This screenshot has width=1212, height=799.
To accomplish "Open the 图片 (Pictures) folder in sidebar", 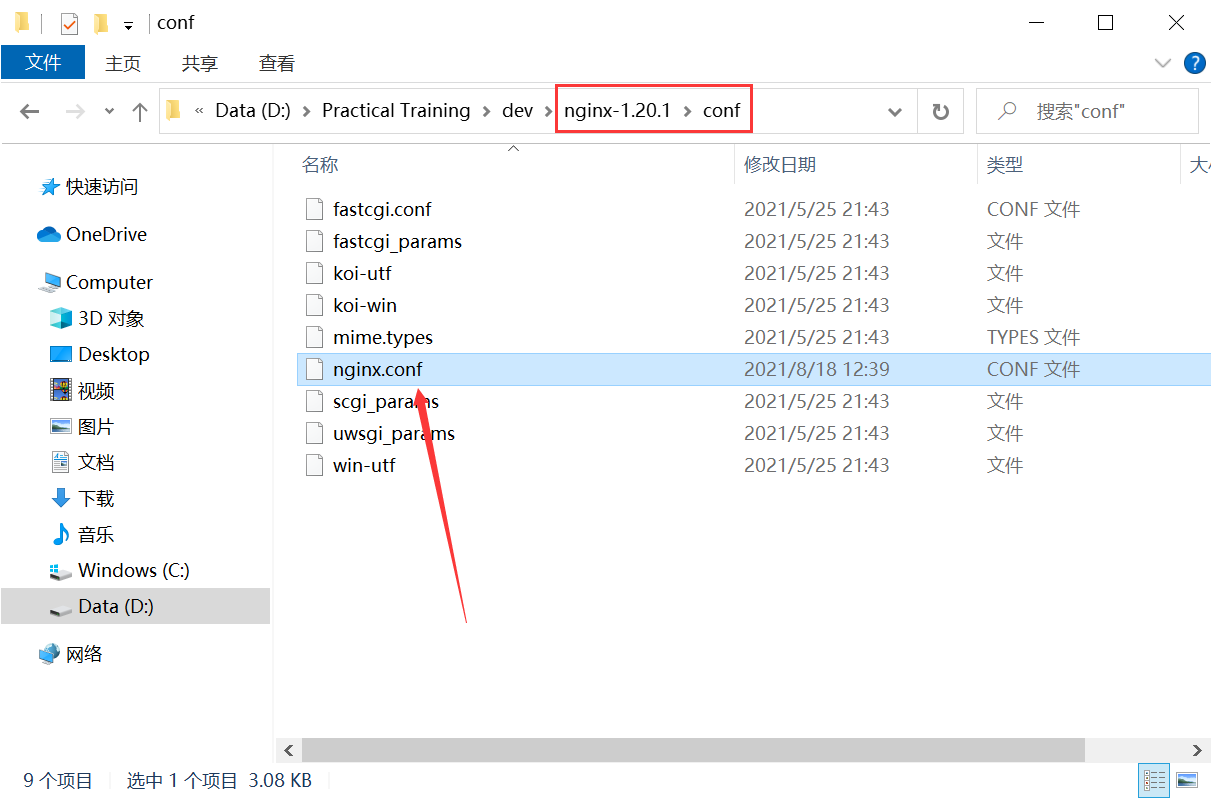I will (x=82, y=427).
